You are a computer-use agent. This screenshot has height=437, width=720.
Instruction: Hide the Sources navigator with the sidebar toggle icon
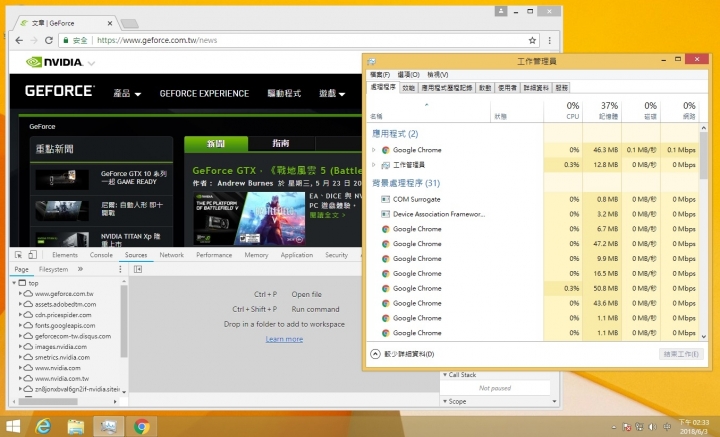pos(138,269)
